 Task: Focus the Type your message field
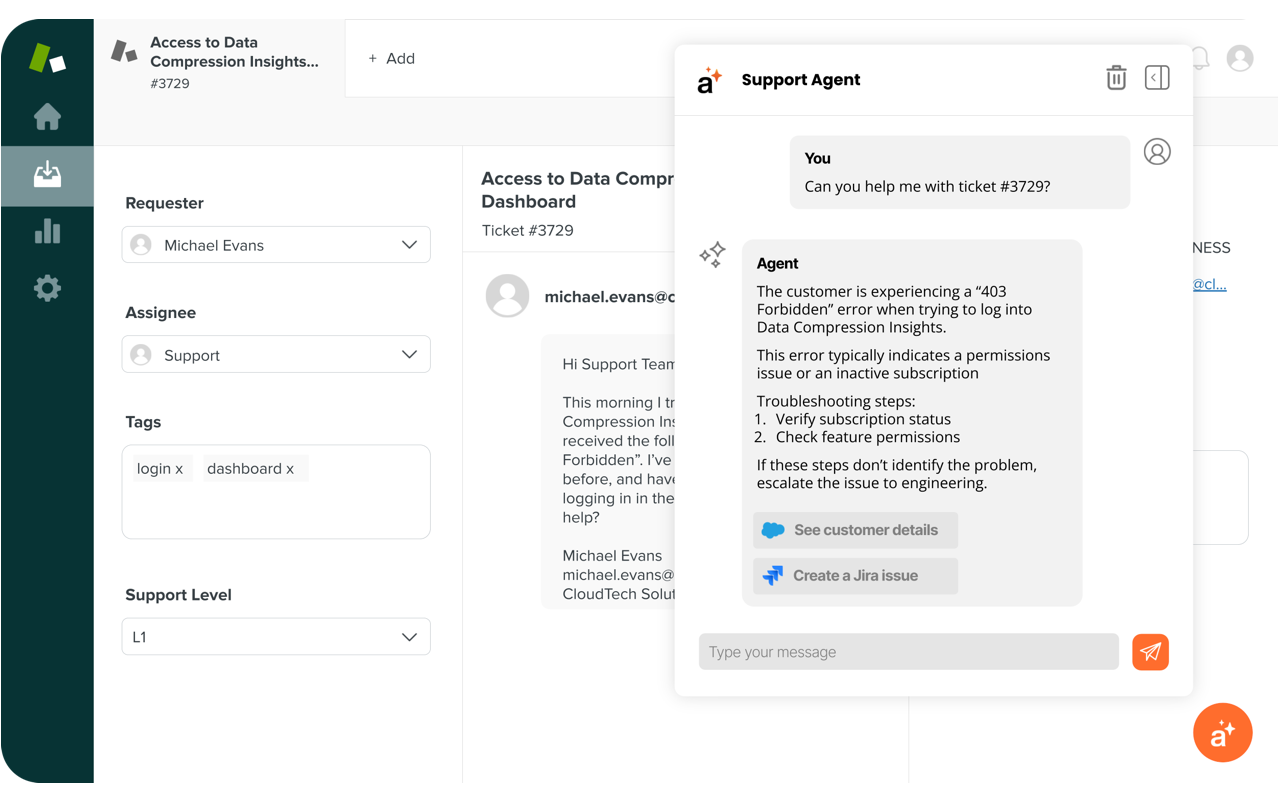pos(908,652)
